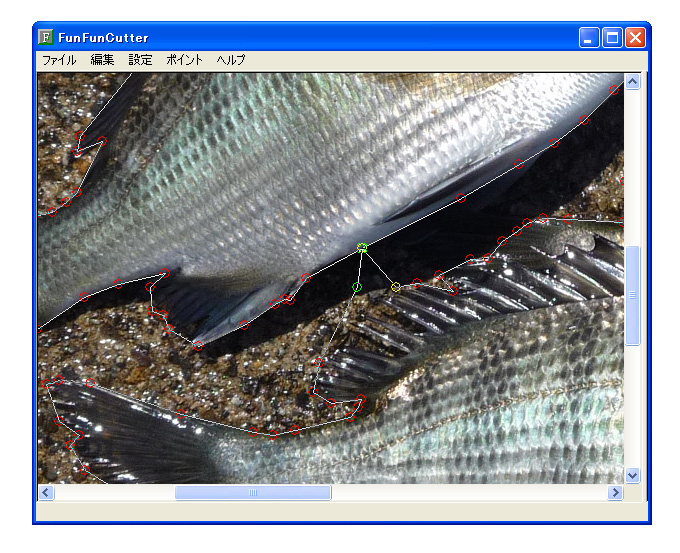Screen dimensions: 680x553
Task: Select the lone green outline point
Action: [356, 287]
